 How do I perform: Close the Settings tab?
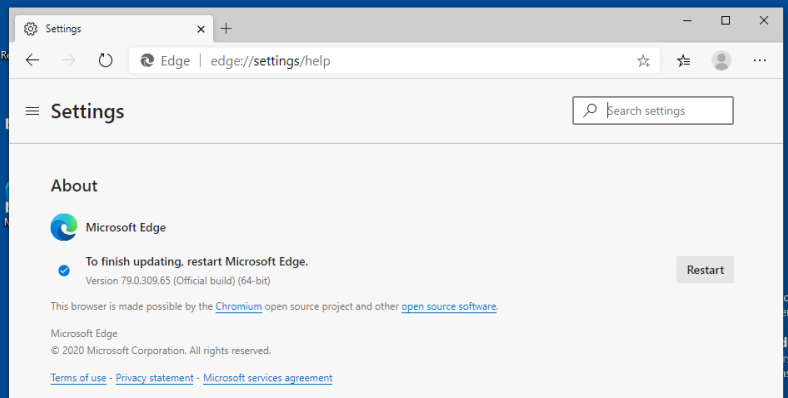[x=201, y=29]
